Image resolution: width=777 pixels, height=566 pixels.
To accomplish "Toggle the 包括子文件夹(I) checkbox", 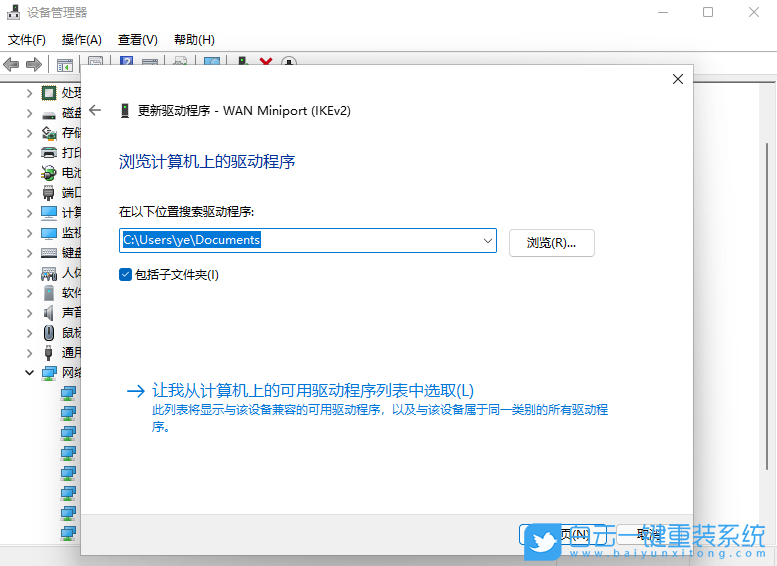I will [x=125, y=275].
